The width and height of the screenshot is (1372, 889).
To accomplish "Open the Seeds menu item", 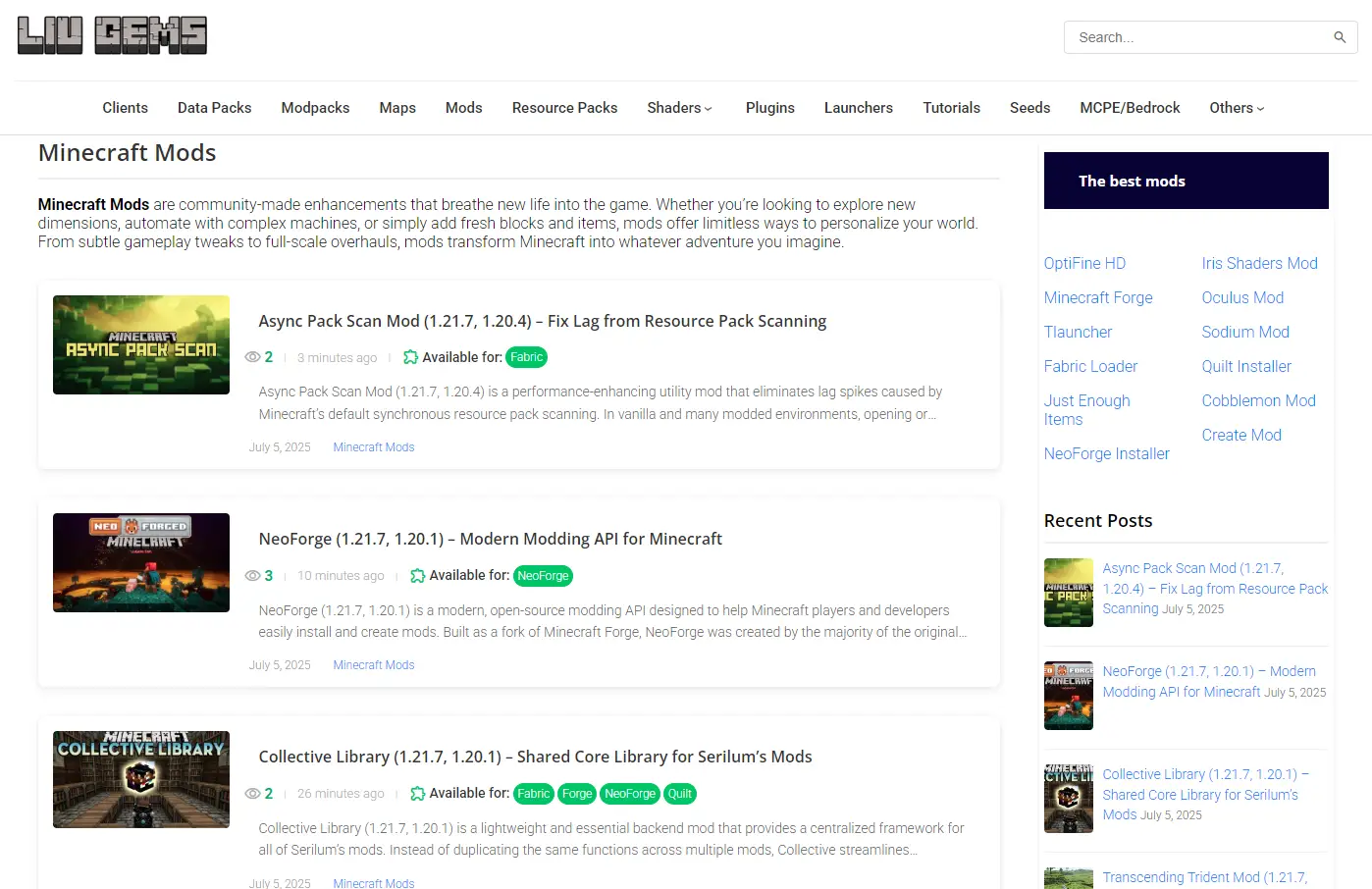I will (x=1029, y=108).
